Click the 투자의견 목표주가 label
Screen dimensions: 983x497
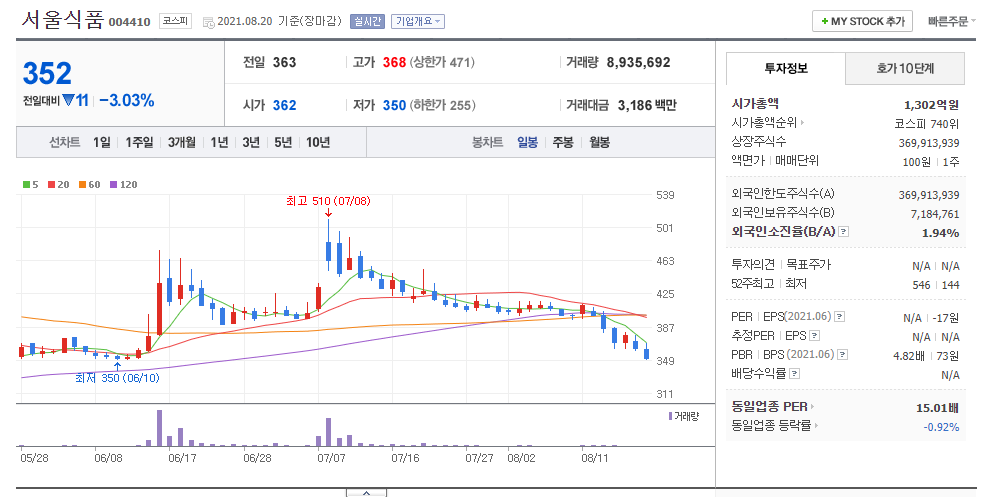[781, 264]
